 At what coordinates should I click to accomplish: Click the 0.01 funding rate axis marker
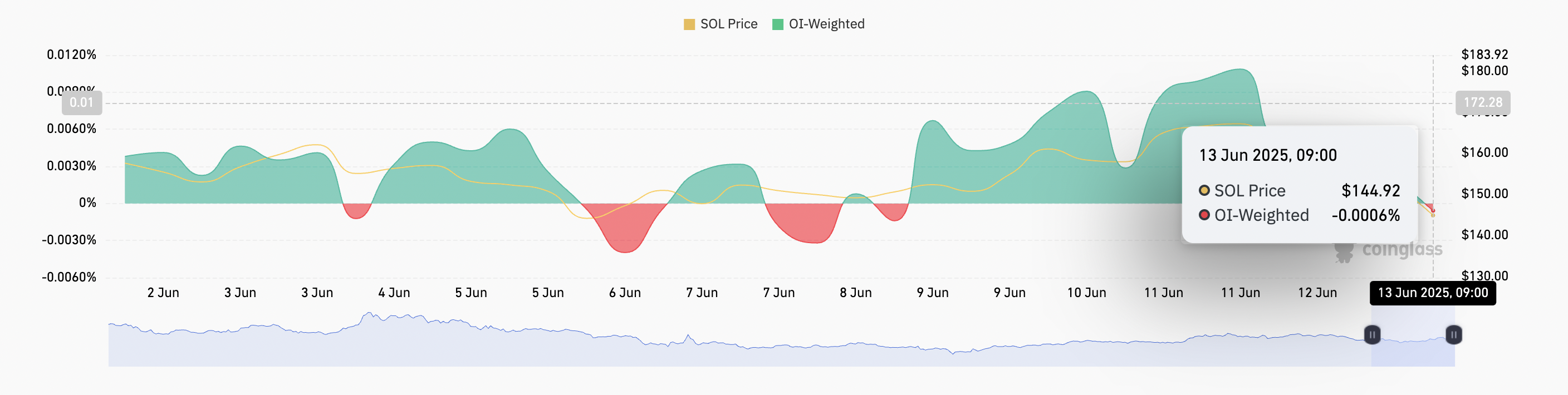81,103
